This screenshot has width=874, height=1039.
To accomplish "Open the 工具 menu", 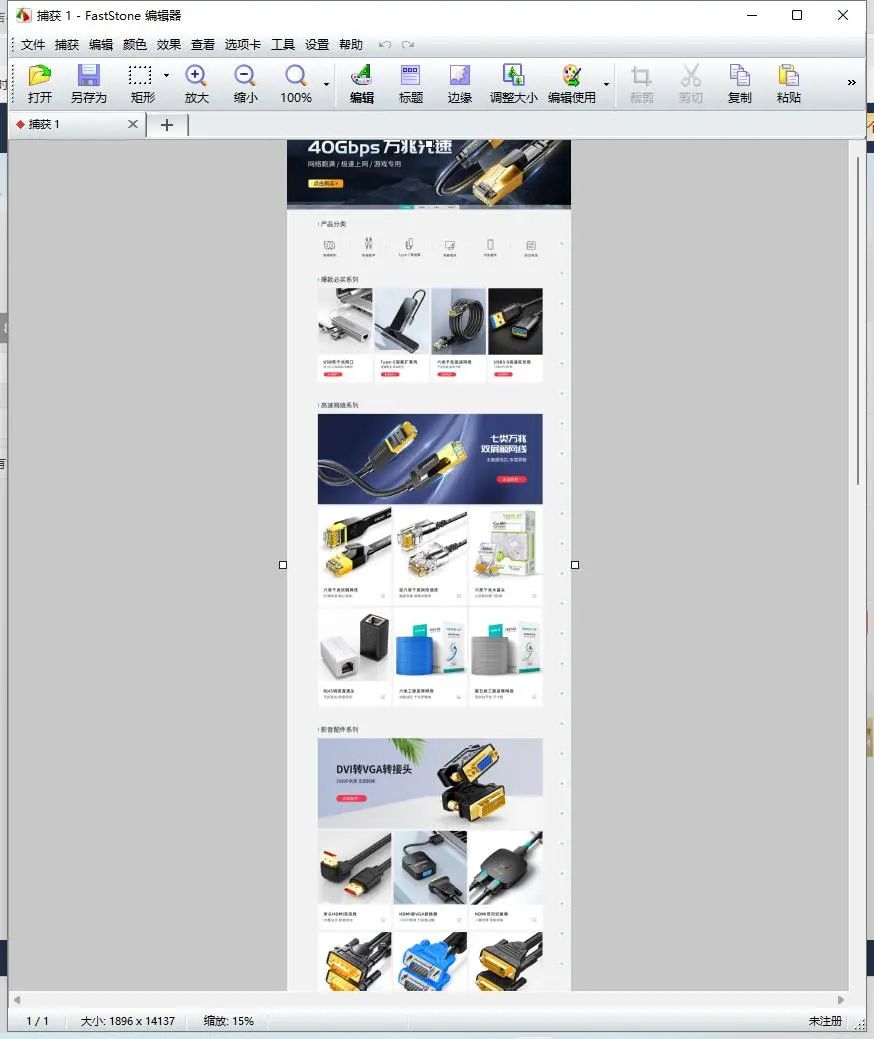I will pos(283,44).
